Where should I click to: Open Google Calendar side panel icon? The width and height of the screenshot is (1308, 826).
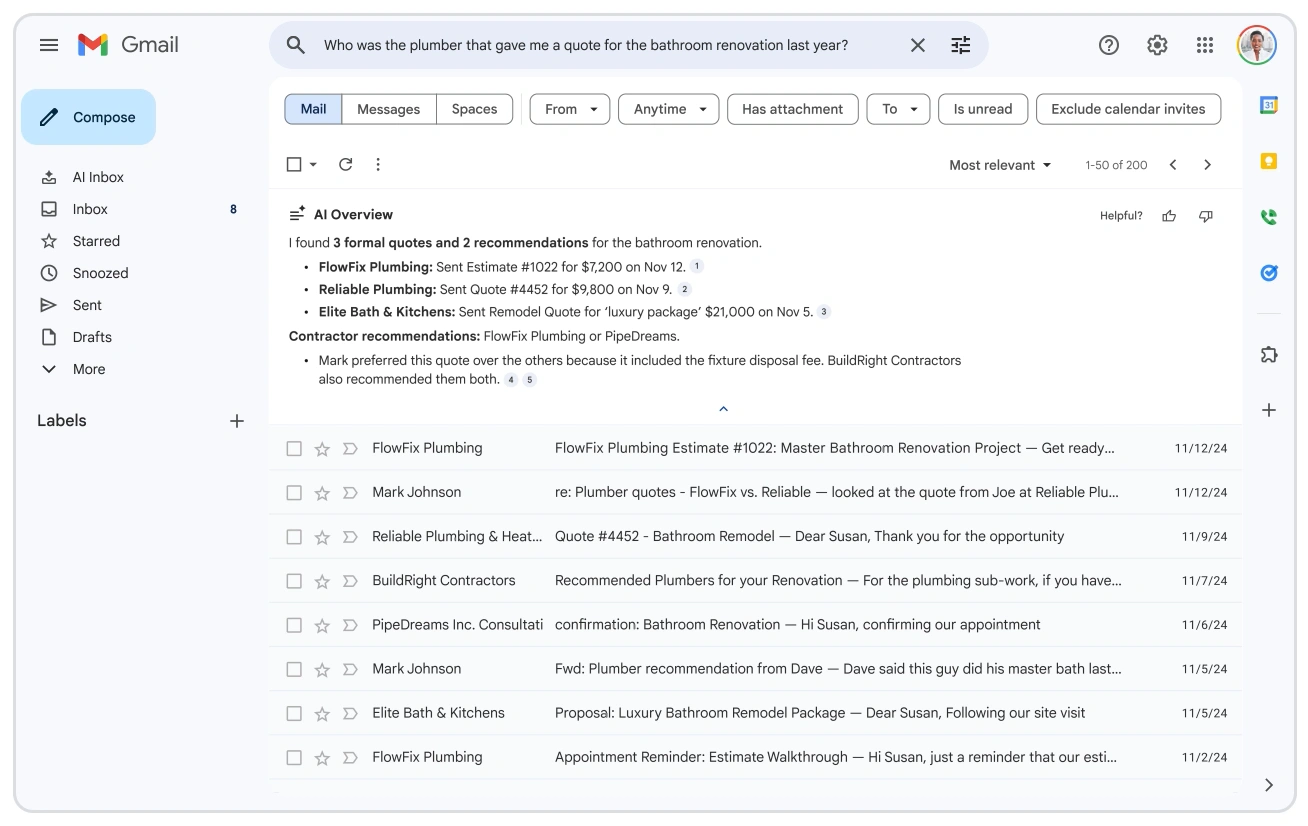1269,105
